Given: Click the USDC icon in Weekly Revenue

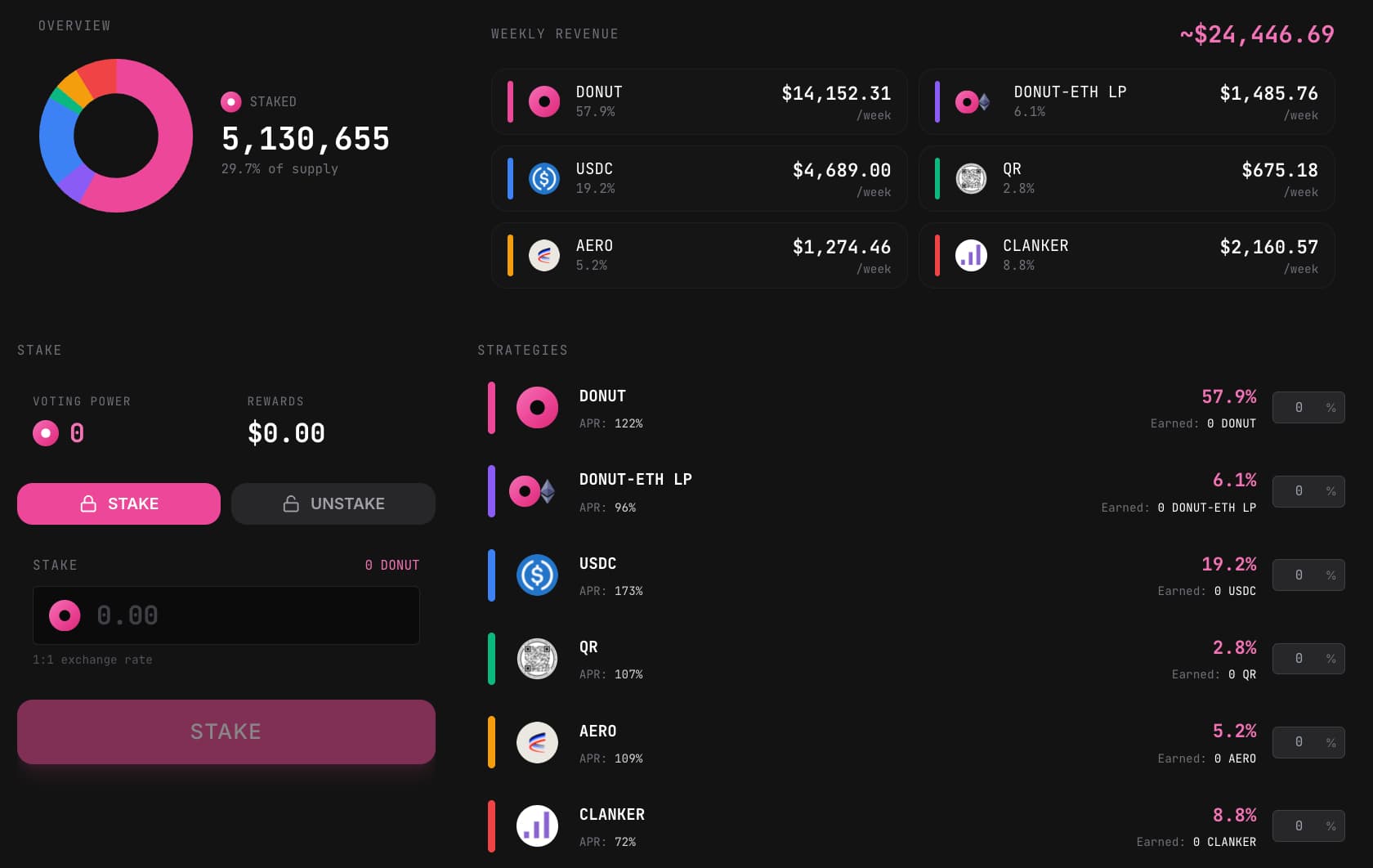Looking at the screenshot, I should click(544, 179).
